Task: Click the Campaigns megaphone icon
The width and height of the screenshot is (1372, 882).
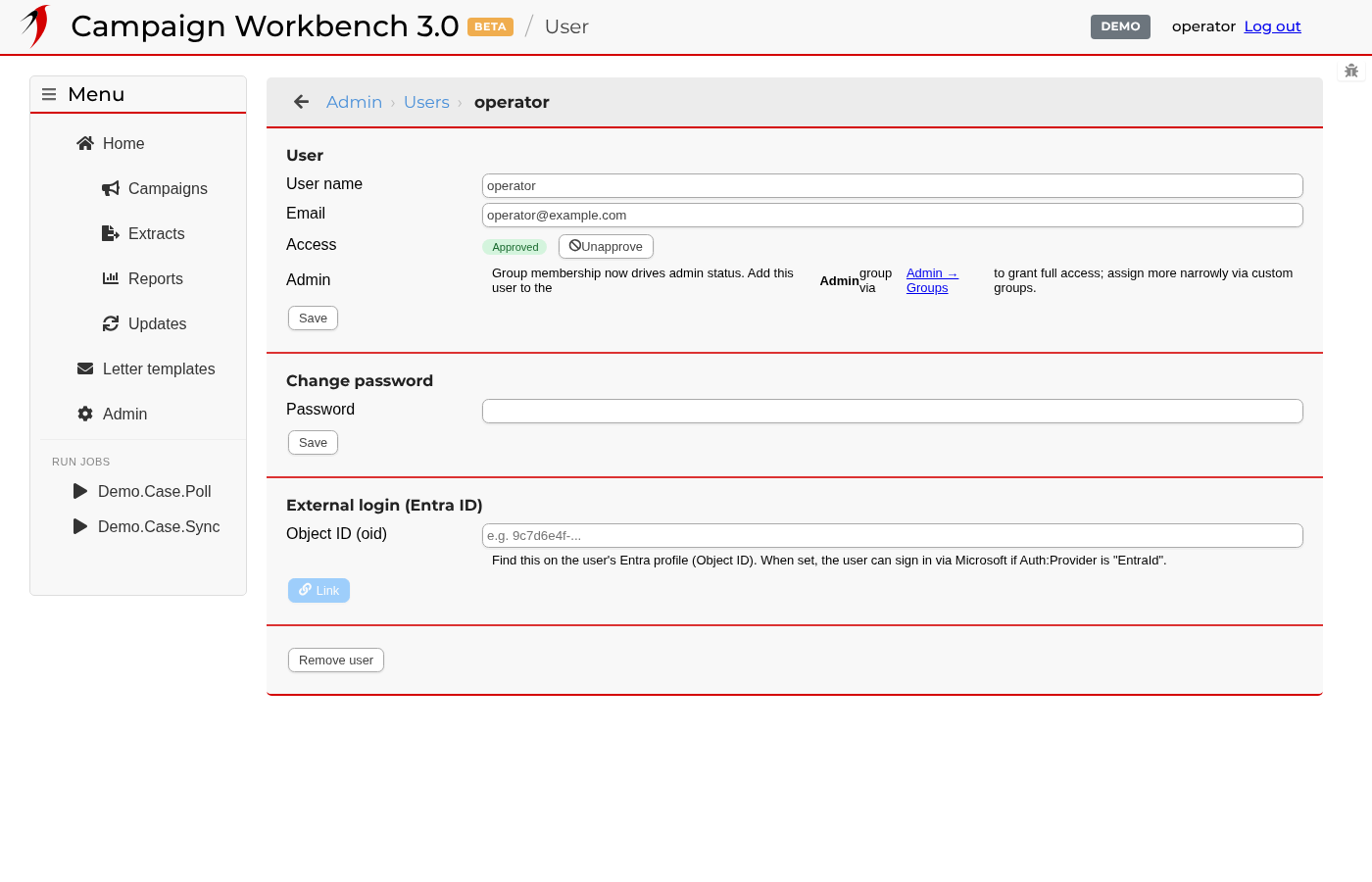Action: 111,188
